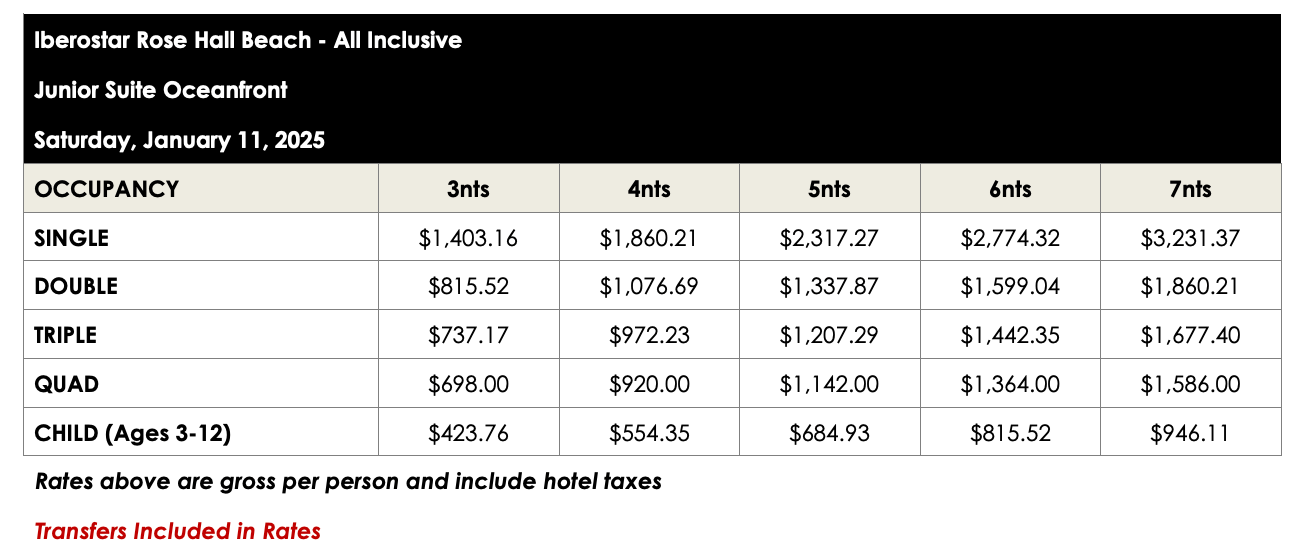This screenshot has height=554, width=1300.
Task: Click the single 3nts rate $1,403.16
Action: 469,238
